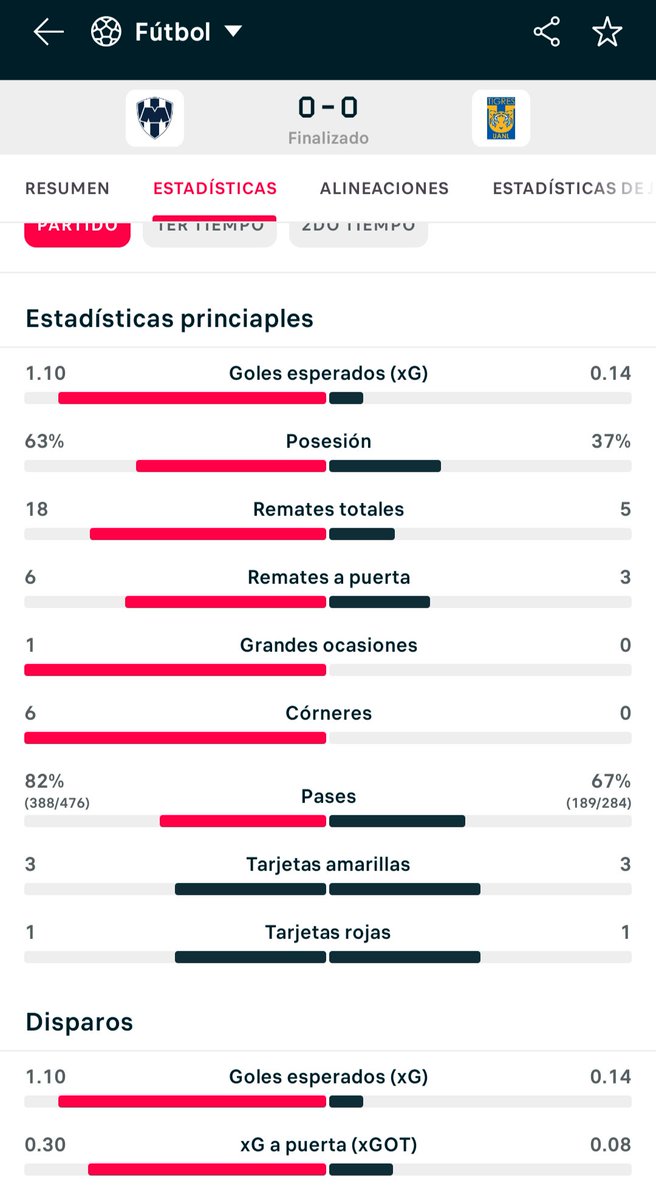656x1200 pixels.
Task: Tap the share icon
Action: (x=547, y=32)
